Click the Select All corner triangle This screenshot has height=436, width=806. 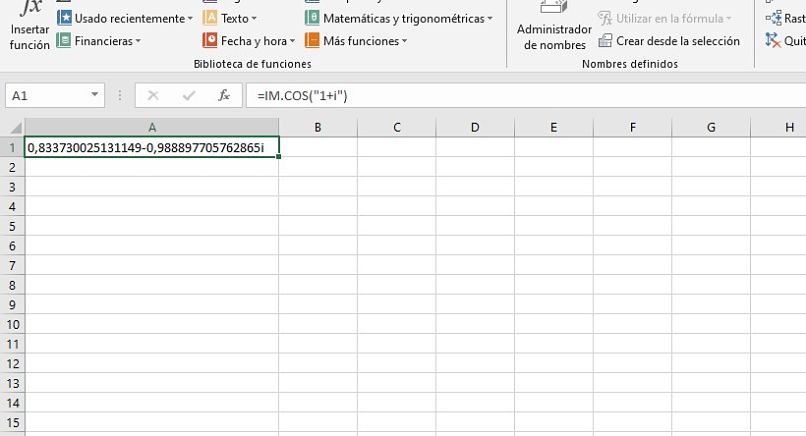point(15,128)
